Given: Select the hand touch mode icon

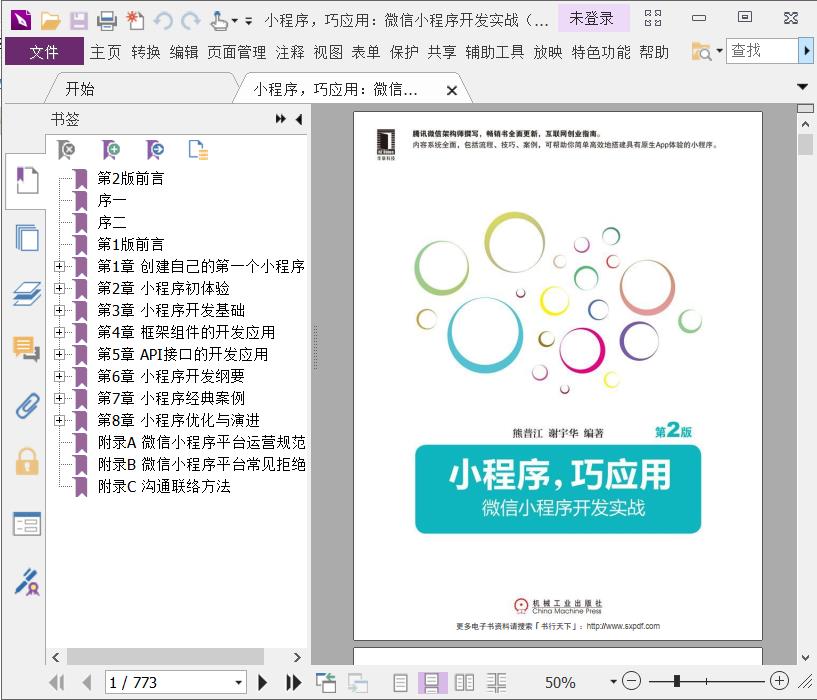Looking at the screenshot, I should (x=219, y=20).
